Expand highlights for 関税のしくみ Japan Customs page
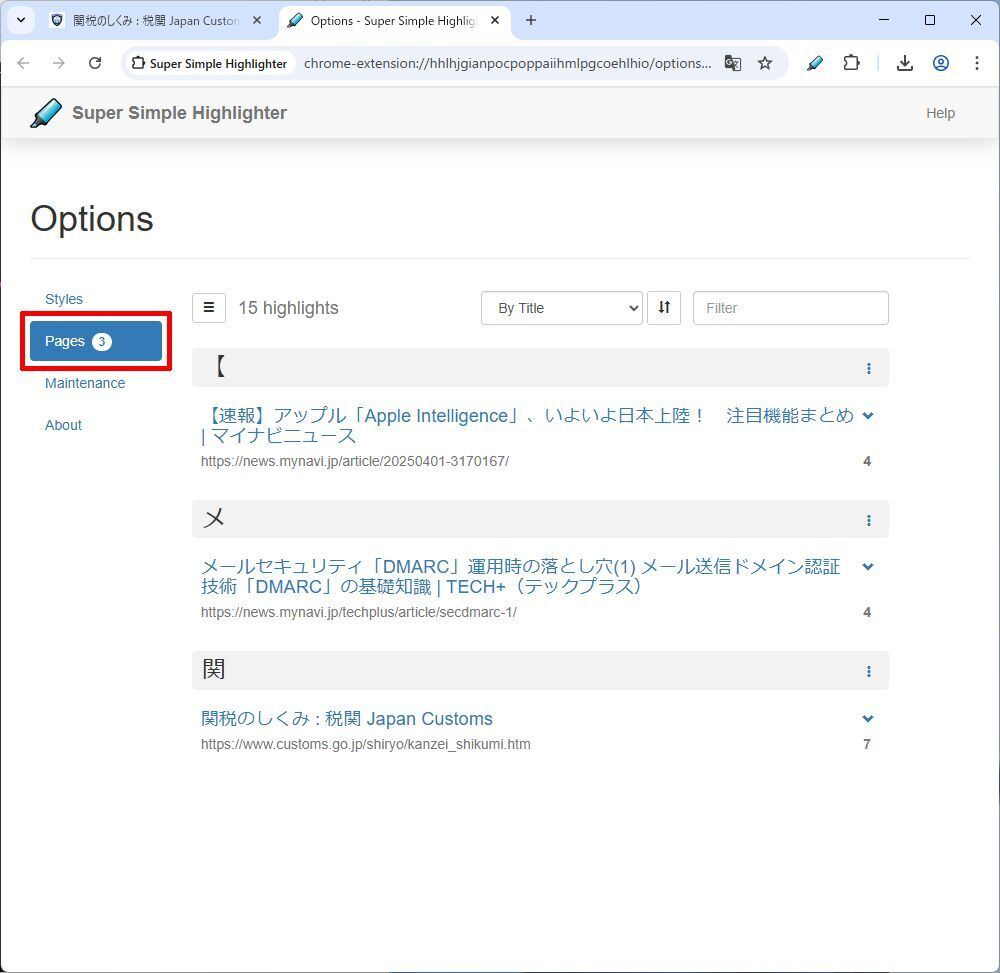This screenshot has width=1000, height=973. click(867, 719)
